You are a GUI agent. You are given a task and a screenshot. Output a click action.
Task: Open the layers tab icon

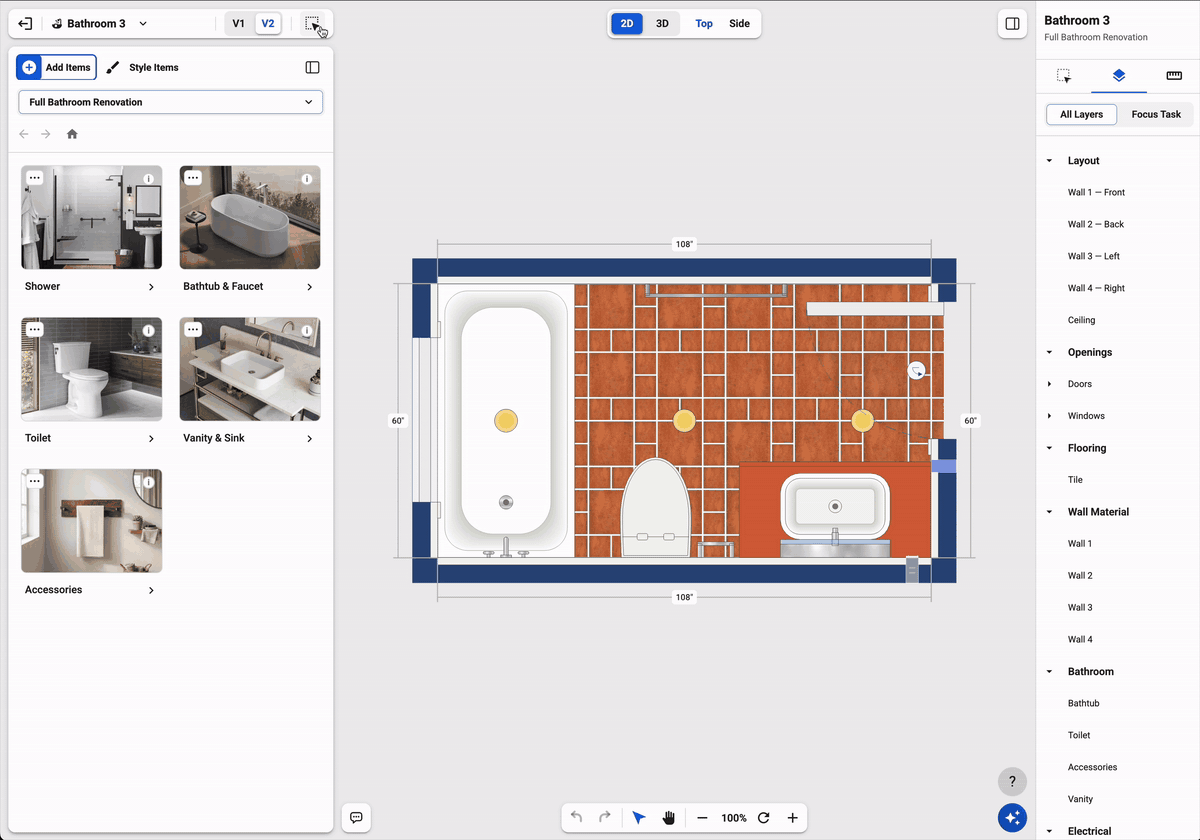pos(1119,76)
